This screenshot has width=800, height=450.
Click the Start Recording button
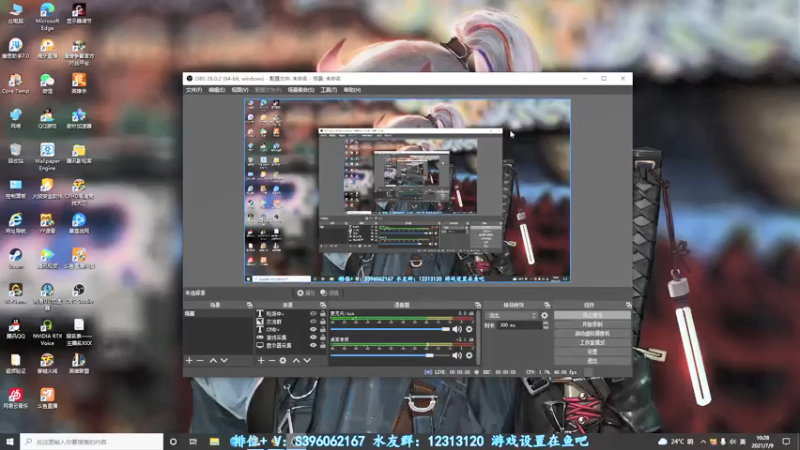coord(592,324)
